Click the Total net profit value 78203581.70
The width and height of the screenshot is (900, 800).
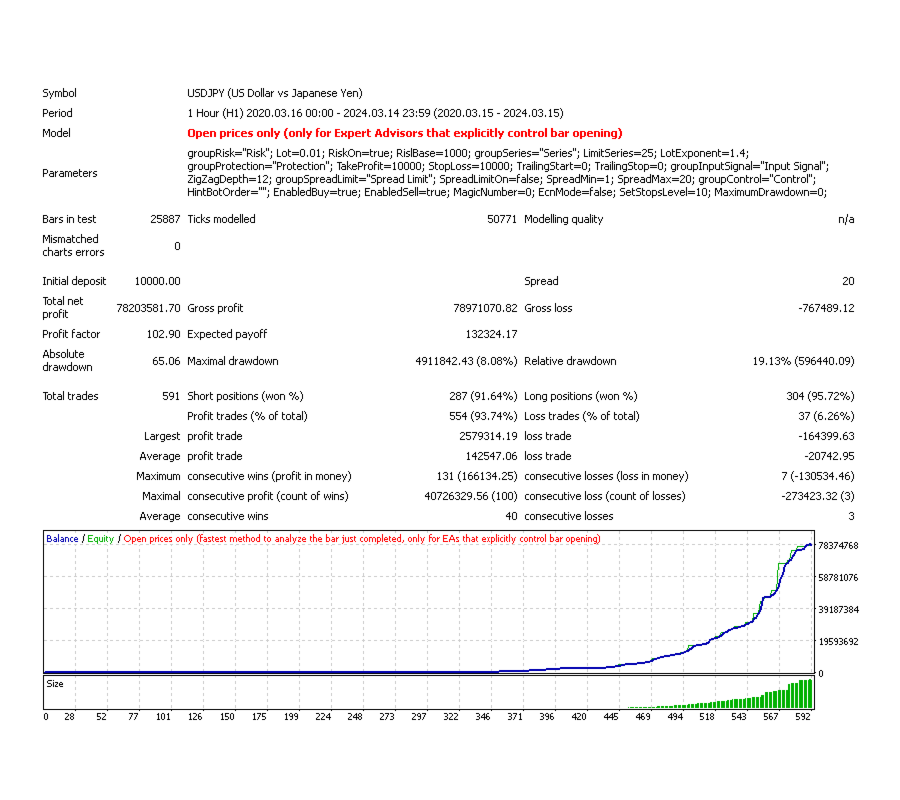pos(147,308)
